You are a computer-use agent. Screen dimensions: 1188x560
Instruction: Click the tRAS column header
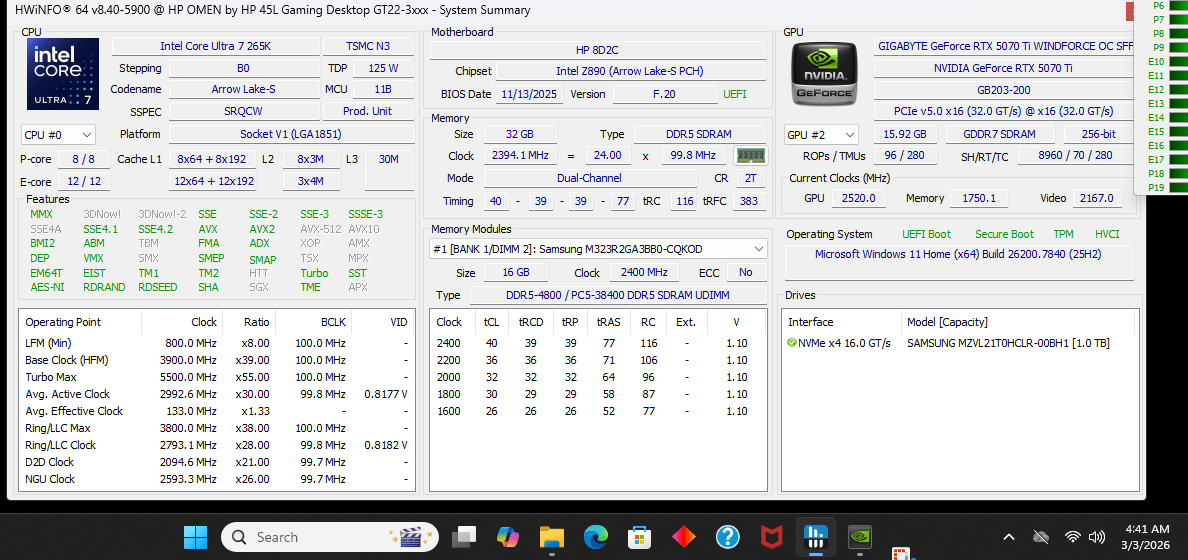[608, 322]
